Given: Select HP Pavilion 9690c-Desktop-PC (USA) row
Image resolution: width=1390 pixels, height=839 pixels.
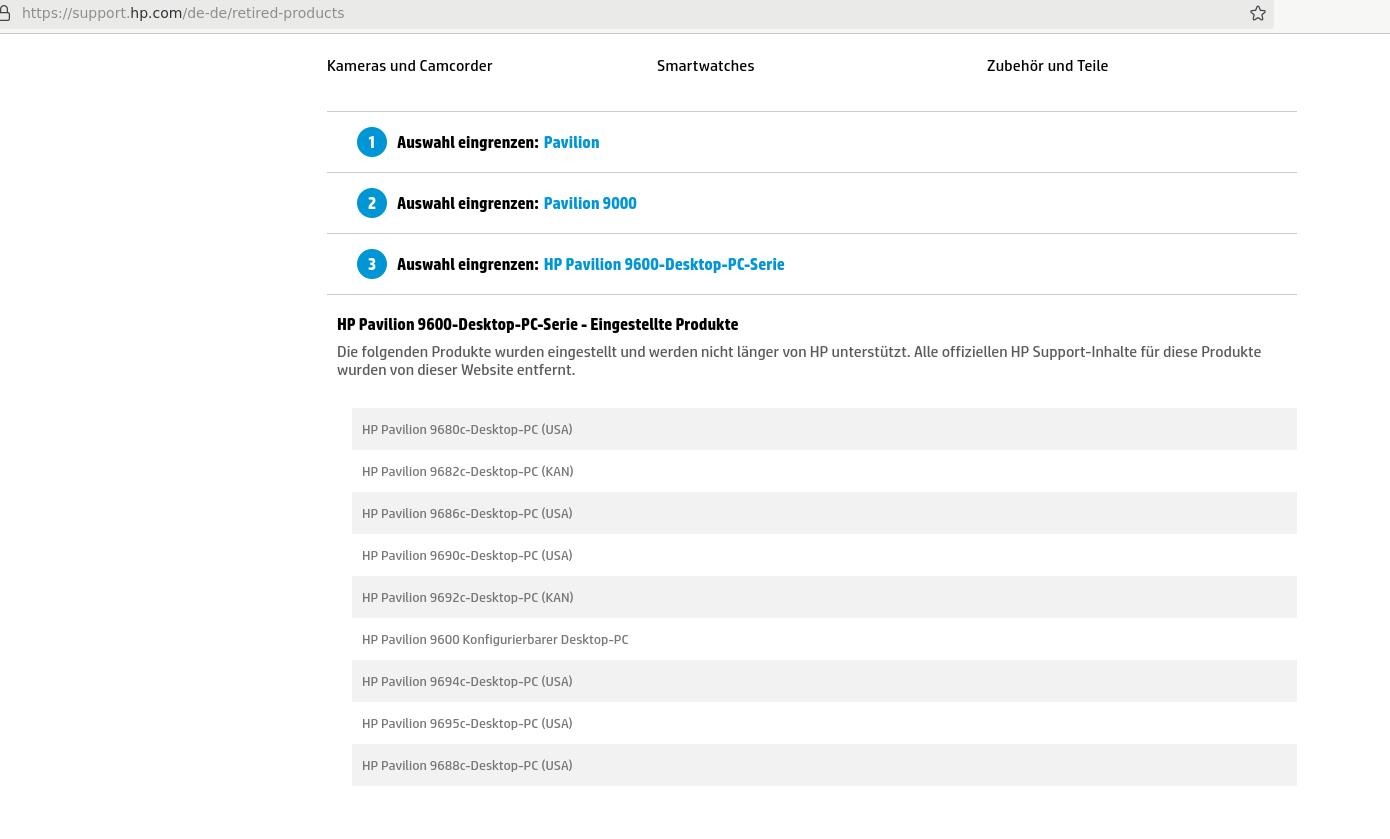Looking at the screenshot, I should [x=824, y=555].
